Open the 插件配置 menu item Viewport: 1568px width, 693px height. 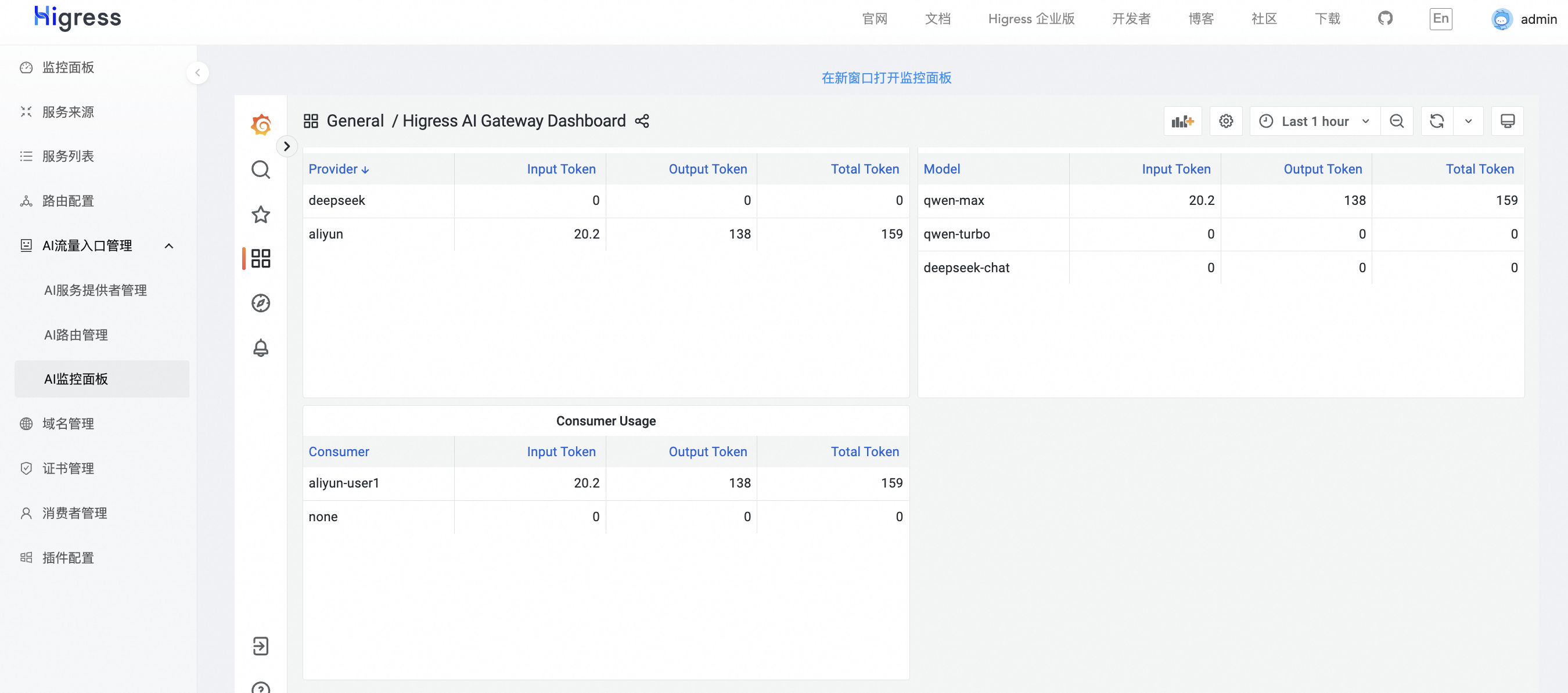coord(67,557)
